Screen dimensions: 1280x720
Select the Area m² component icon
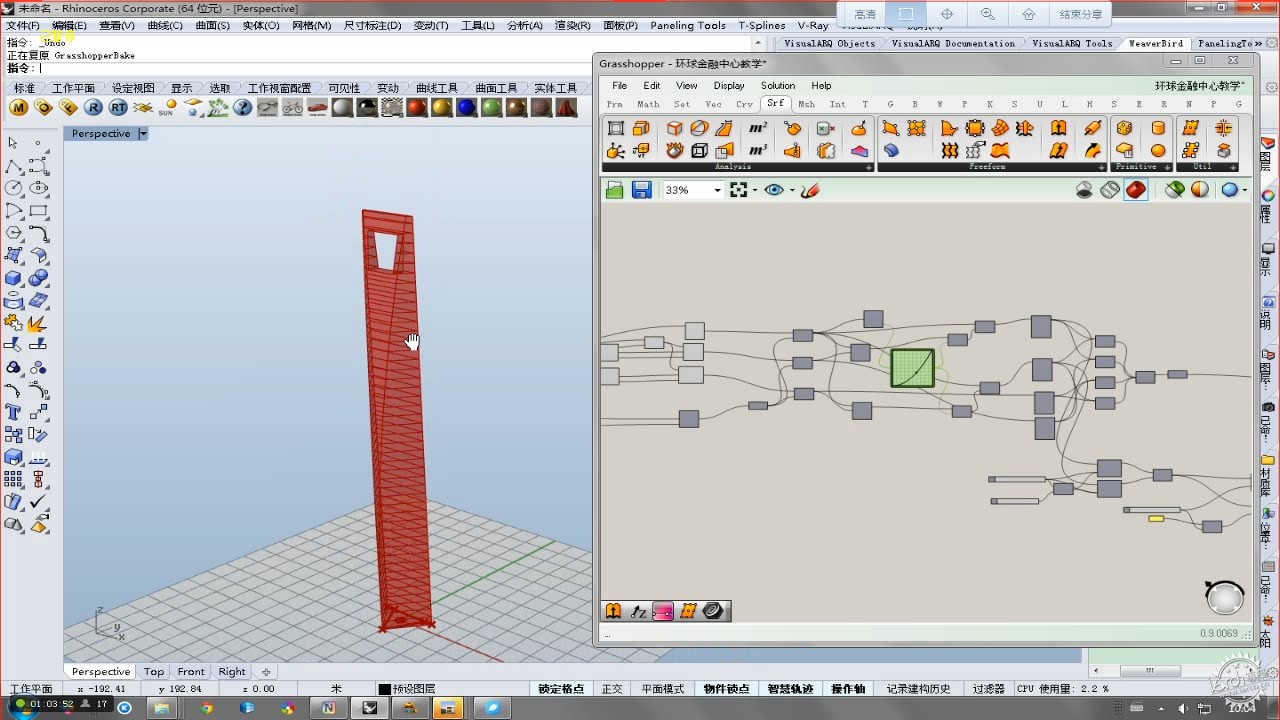pos(758,128)
